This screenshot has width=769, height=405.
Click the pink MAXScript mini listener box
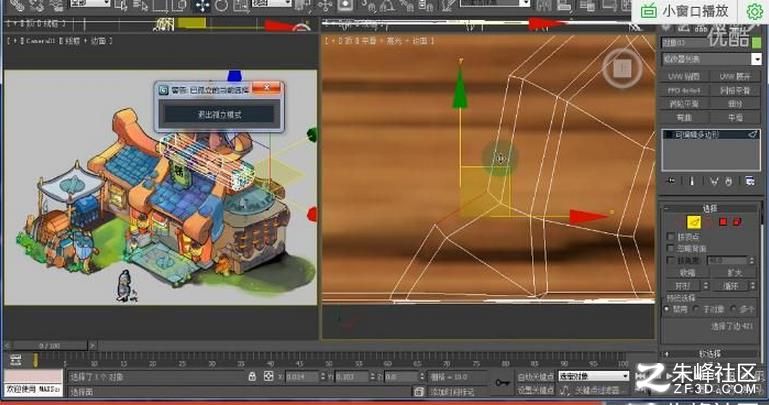(x=33, y=376)
